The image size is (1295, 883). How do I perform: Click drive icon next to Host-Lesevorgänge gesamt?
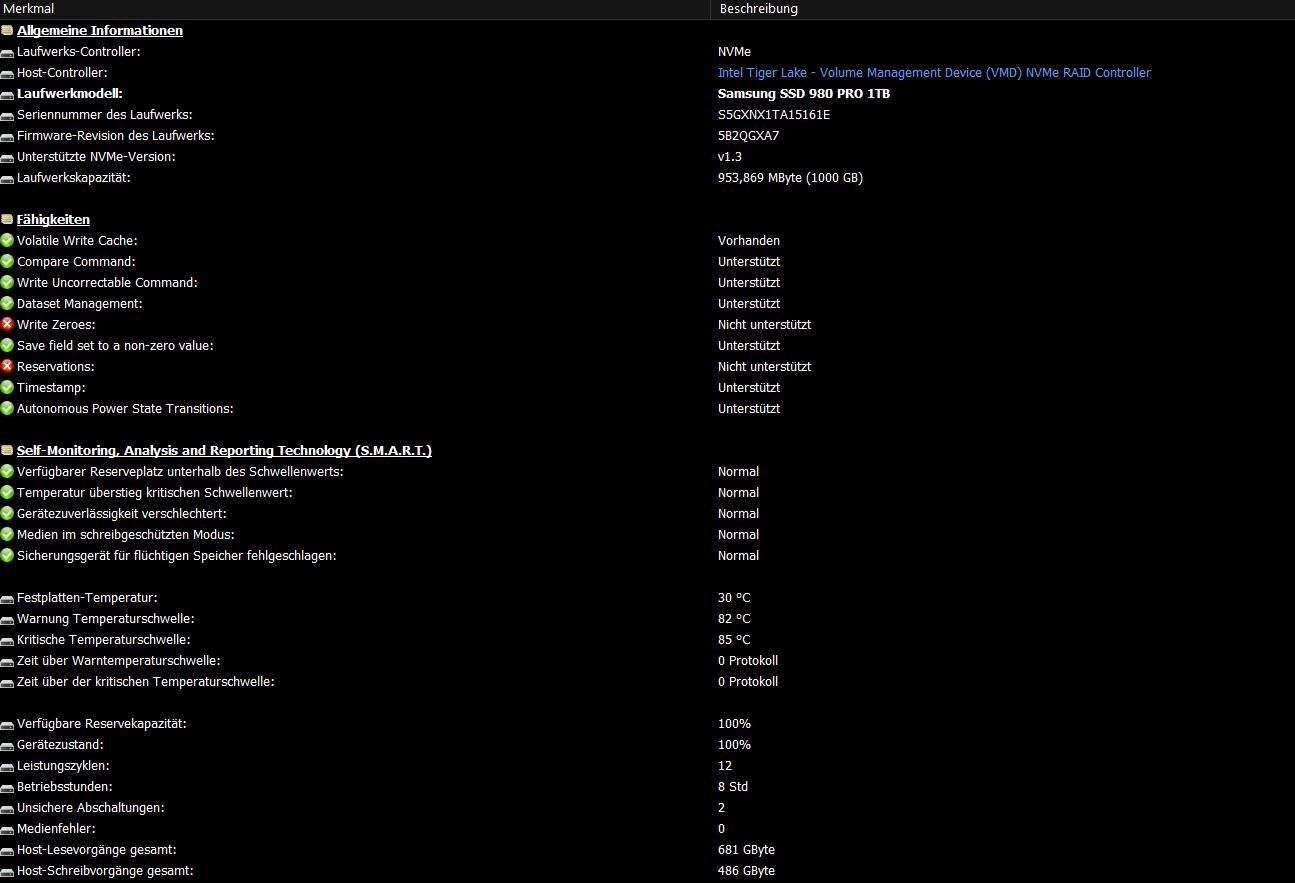click(7, 850)
